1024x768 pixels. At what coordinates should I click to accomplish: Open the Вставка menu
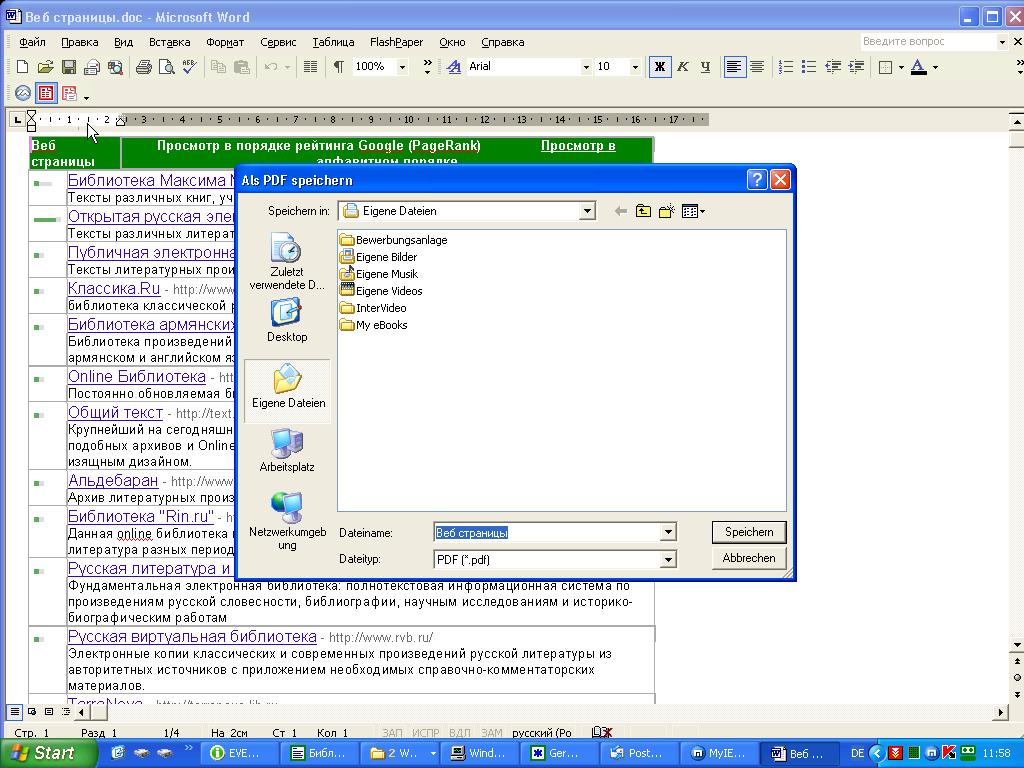coord(170,42)
